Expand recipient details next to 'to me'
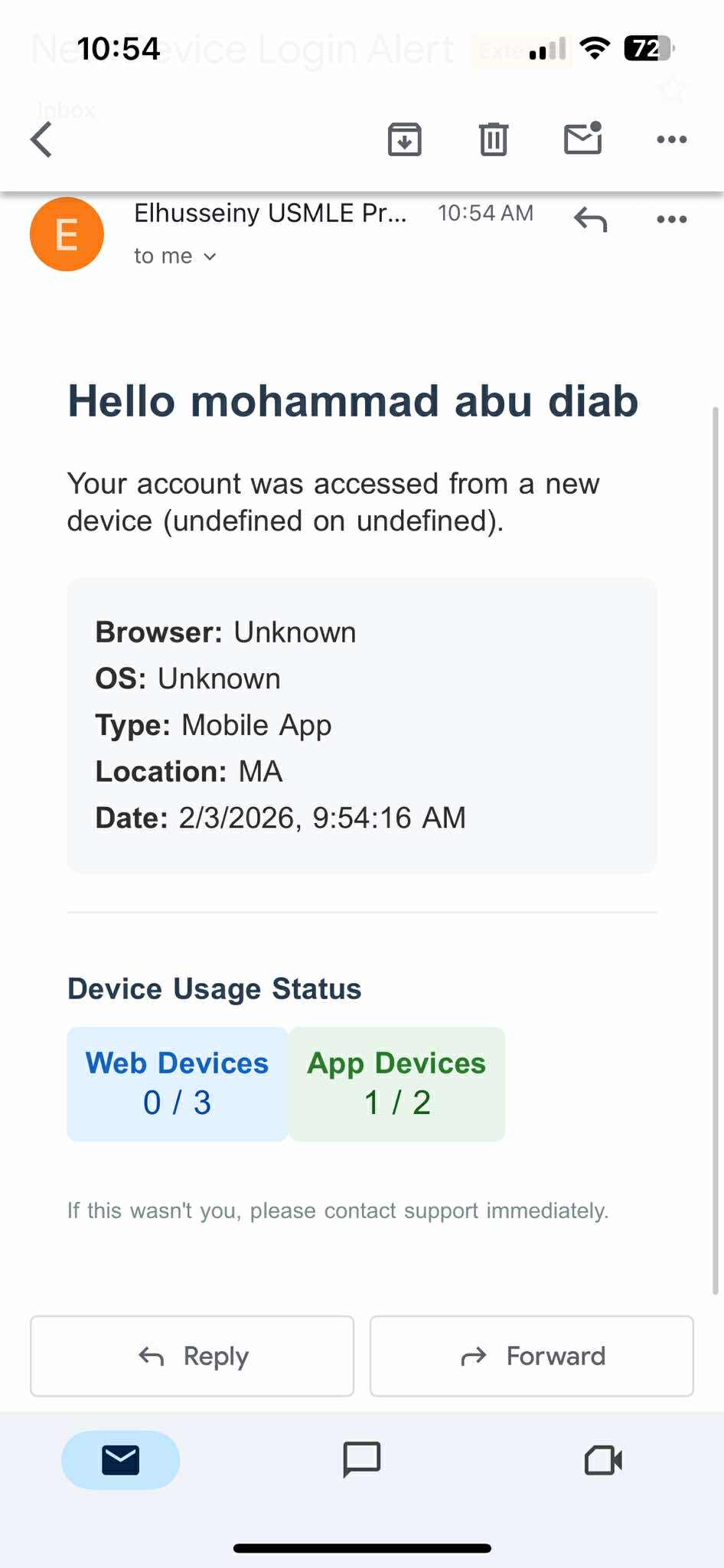 [210, 257]
